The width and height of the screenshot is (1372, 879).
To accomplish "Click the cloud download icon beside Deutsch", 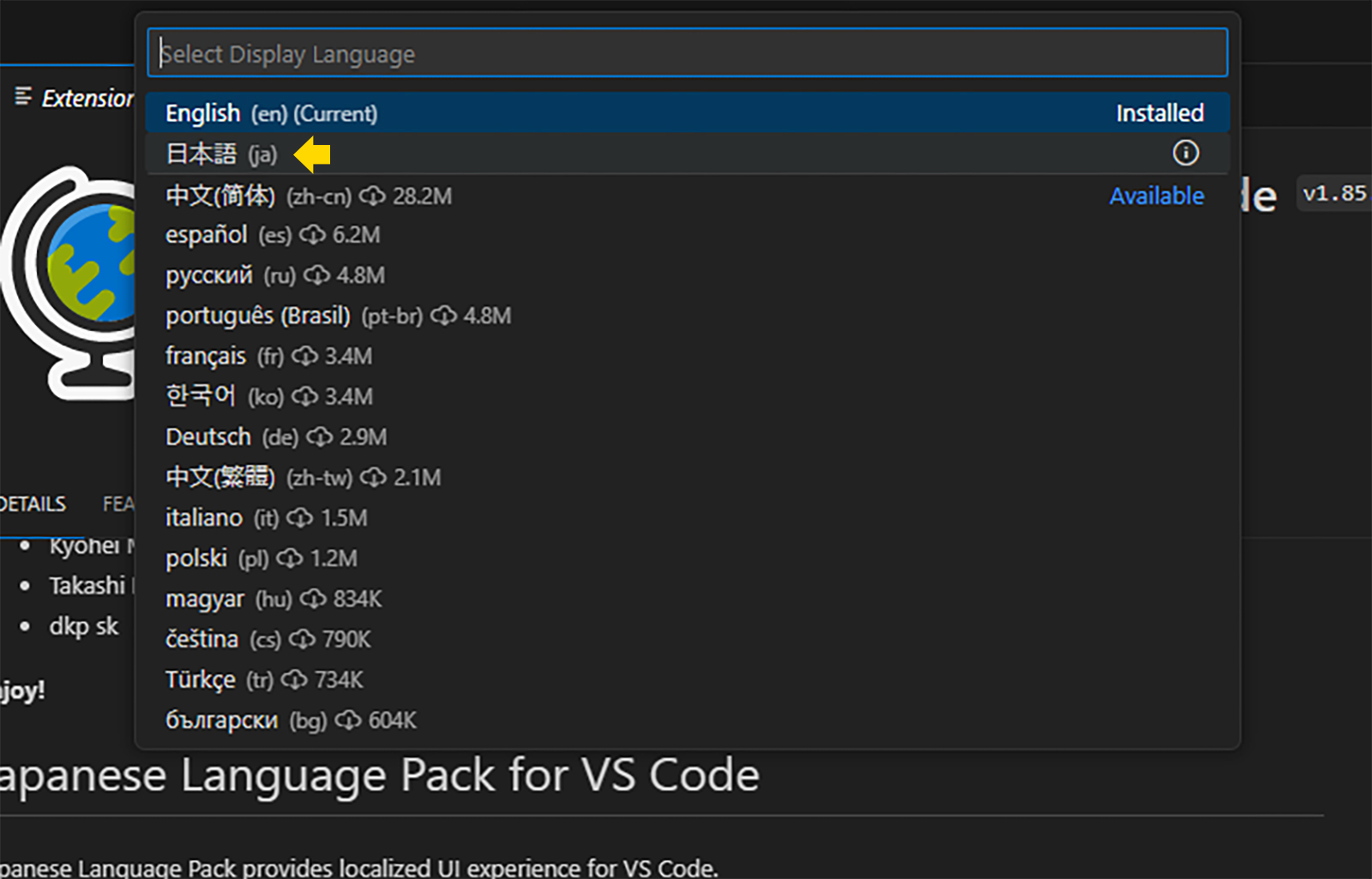I will (x=319, y=436).
